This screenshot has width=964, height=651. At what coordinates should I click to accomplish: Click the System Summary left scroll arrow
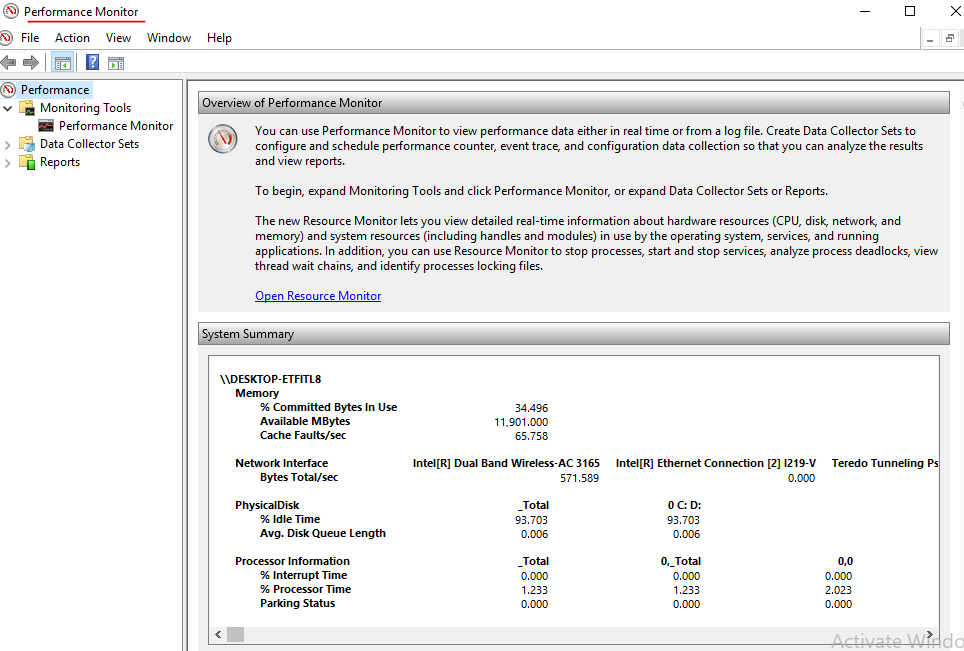pos(218,634)
